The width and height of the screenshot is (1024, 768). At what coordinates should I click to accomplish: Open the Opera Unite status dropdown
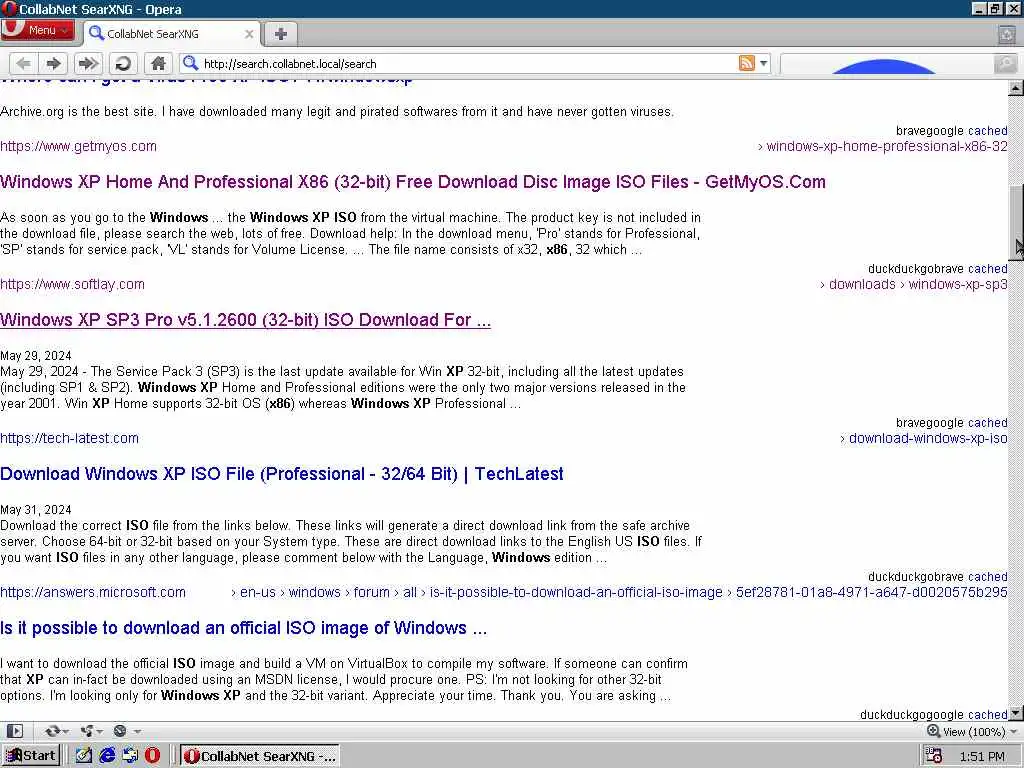coord(90,731)
